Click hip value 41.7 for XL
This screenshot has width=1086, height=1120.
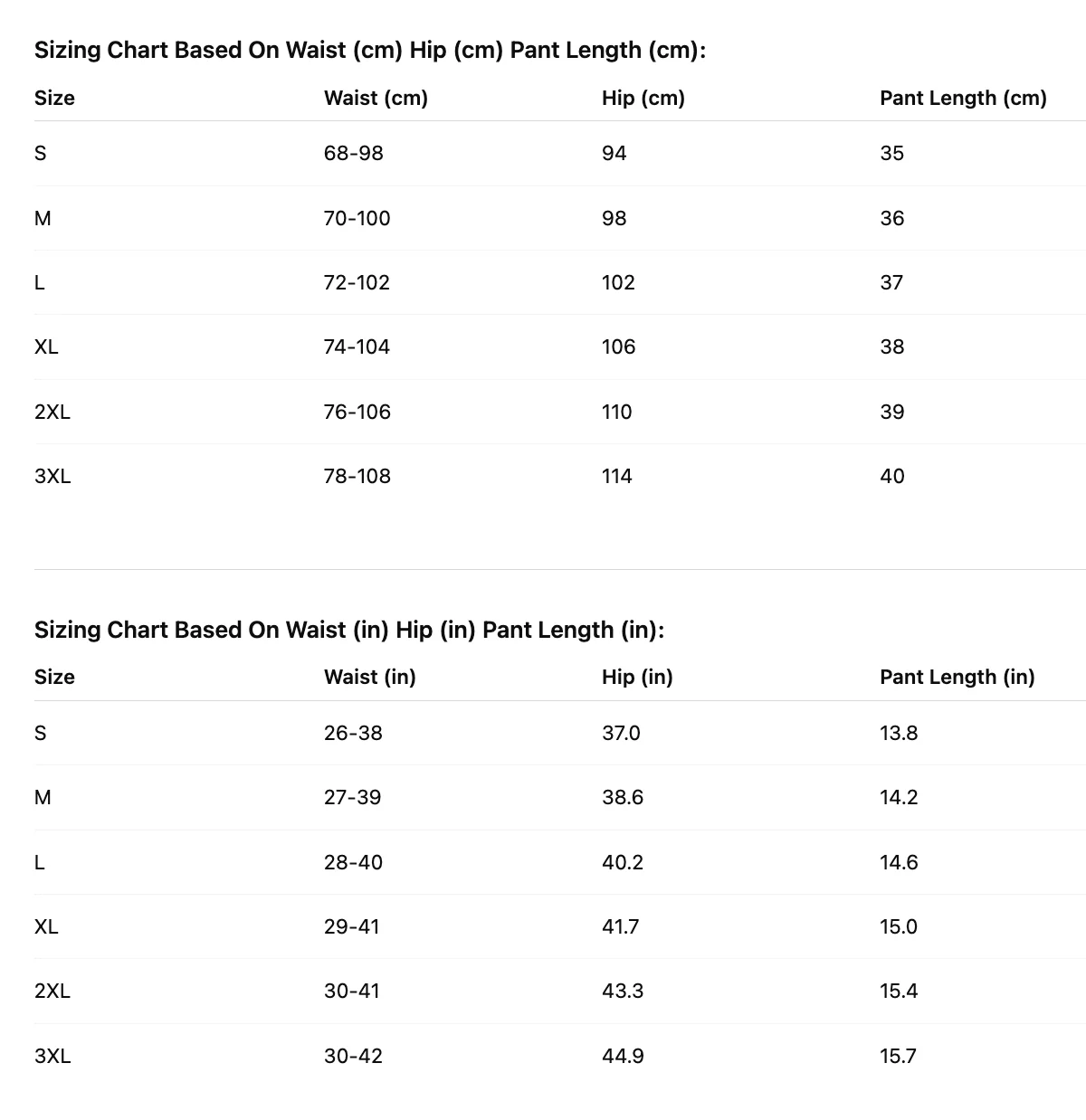point(622,926)
